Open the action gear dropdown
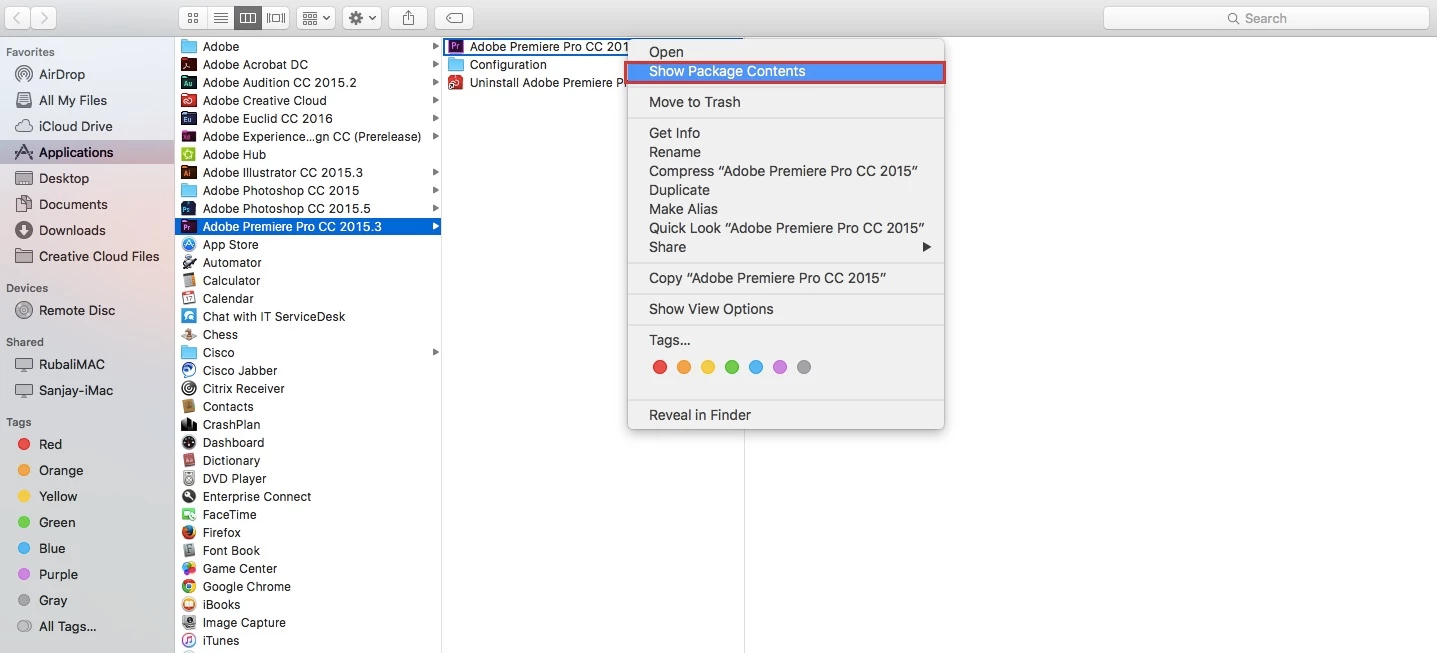Image resolution: width=1437 pixels, height=653 pixels. click(x=361, y=18)
